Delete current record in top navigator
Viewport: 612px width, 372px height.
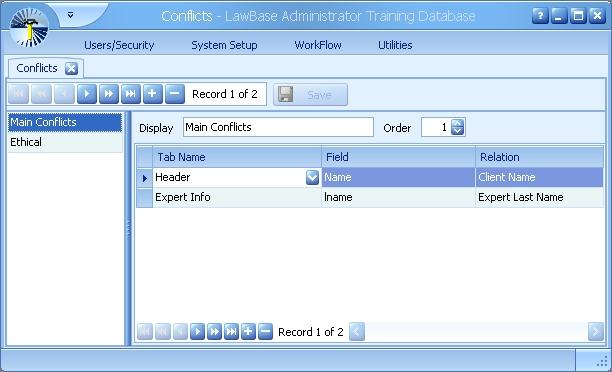tap(175, 94)
